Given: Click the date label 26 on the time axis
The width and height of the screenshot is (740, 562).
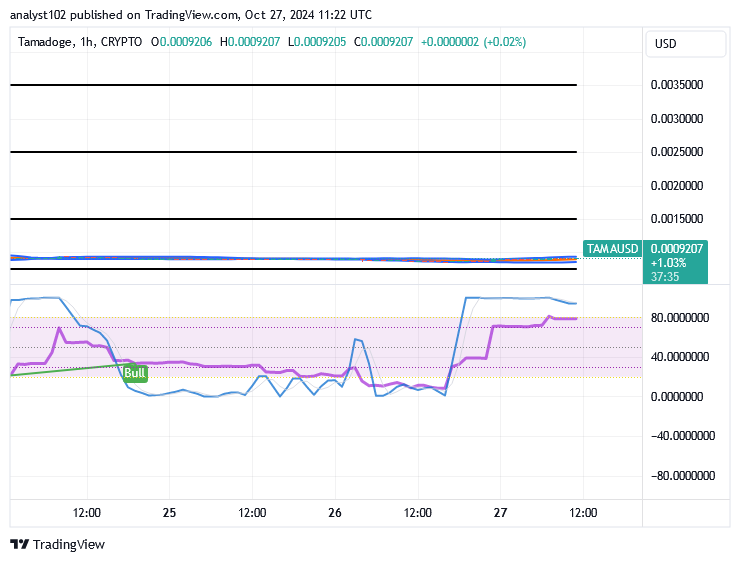Looking at the screenshot, I should pos(335,513).
